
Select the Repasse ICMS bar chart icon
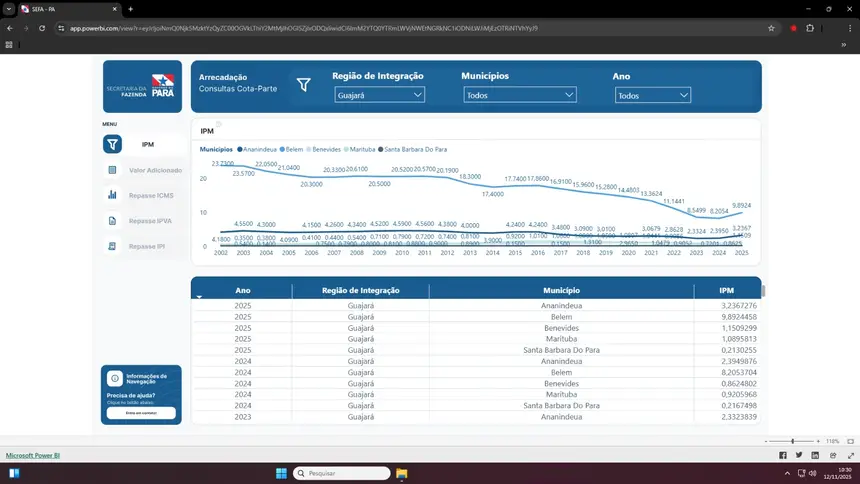[113, 195]
